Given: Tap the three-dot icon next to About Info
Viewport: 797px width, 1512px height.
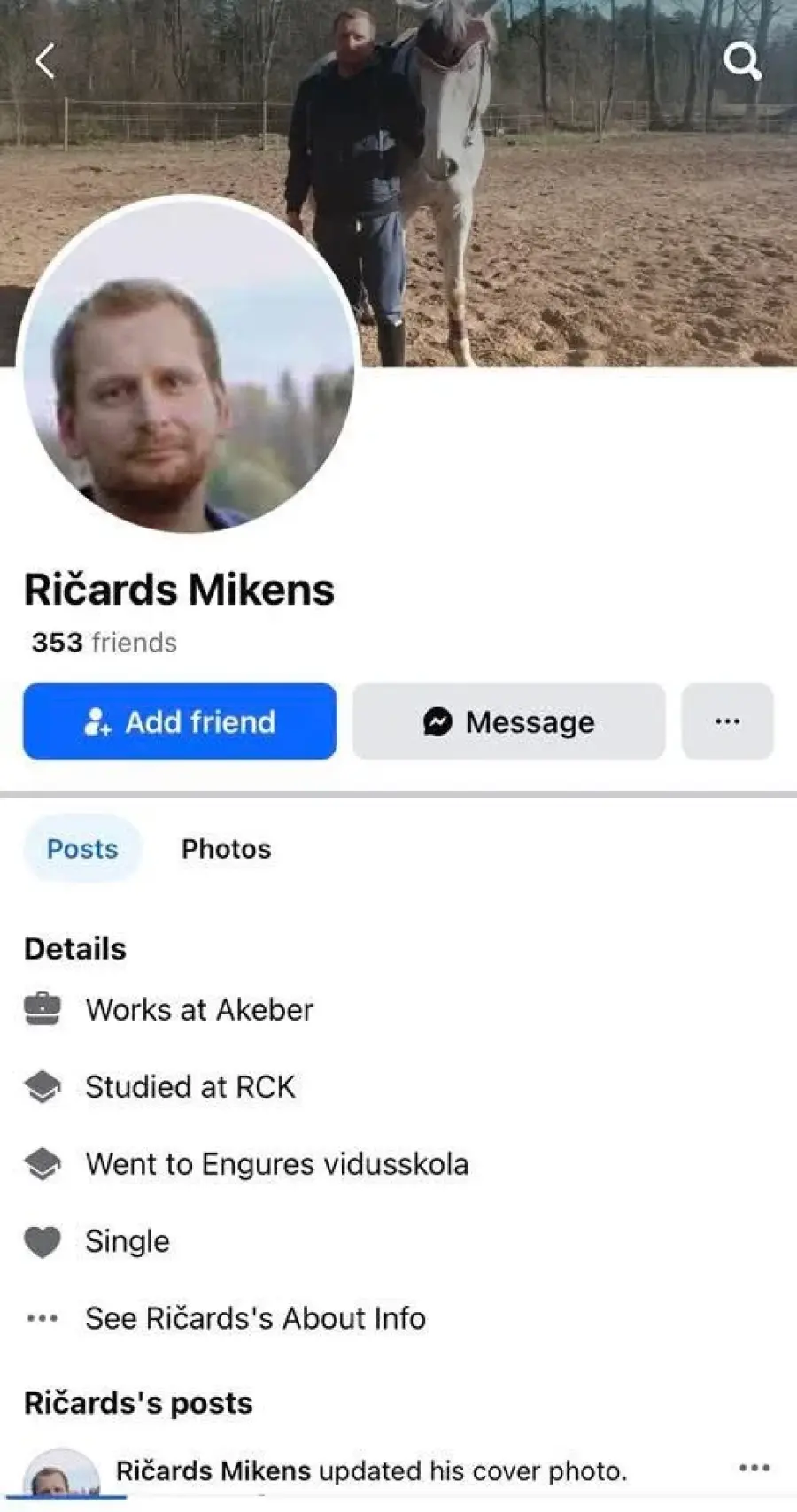Looking at the screenshot, I should (x=43, y=1318).
